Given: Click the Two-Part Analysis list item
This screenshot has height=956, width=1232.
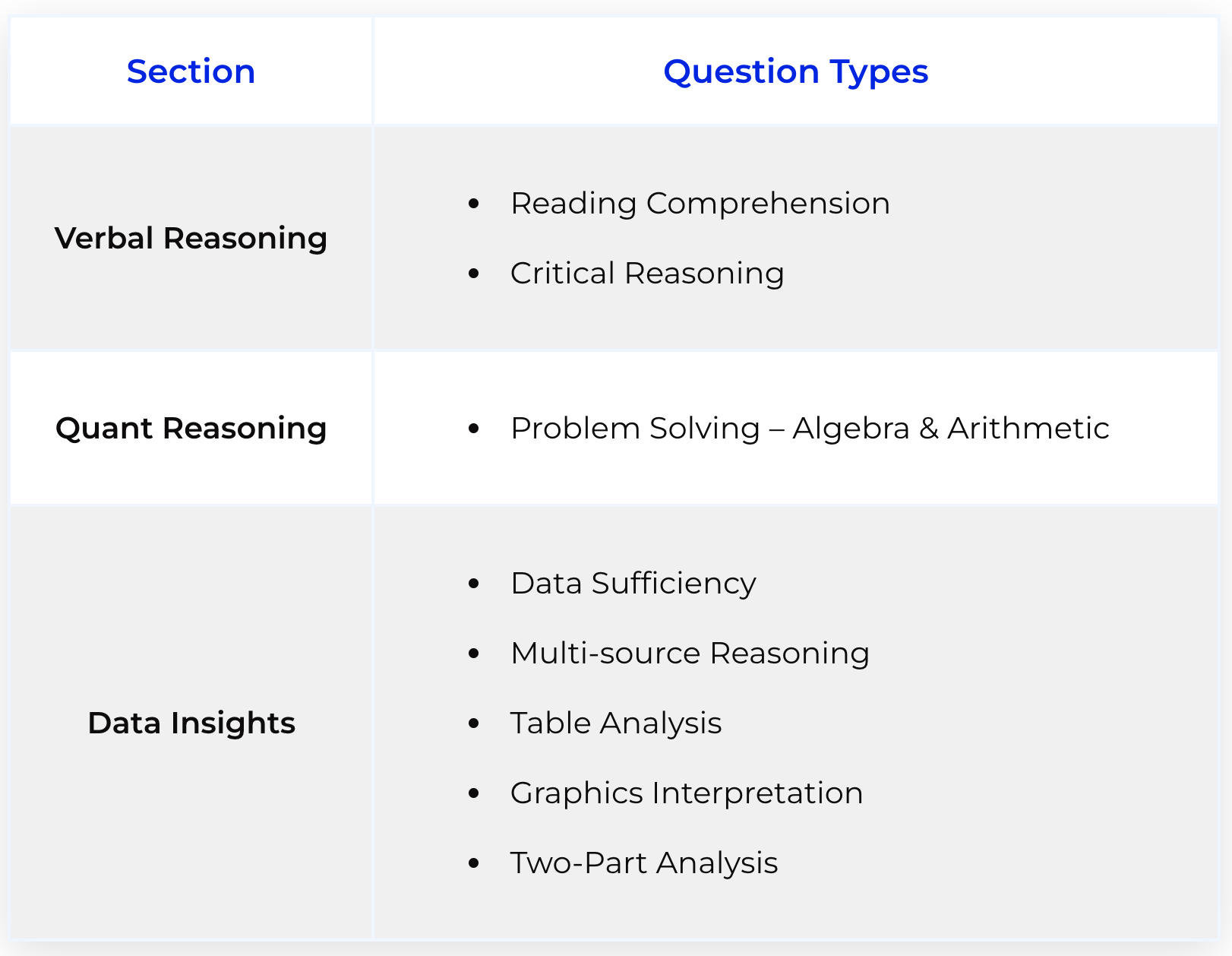Looking at the screenshot, I should click(x=644, y=863).
